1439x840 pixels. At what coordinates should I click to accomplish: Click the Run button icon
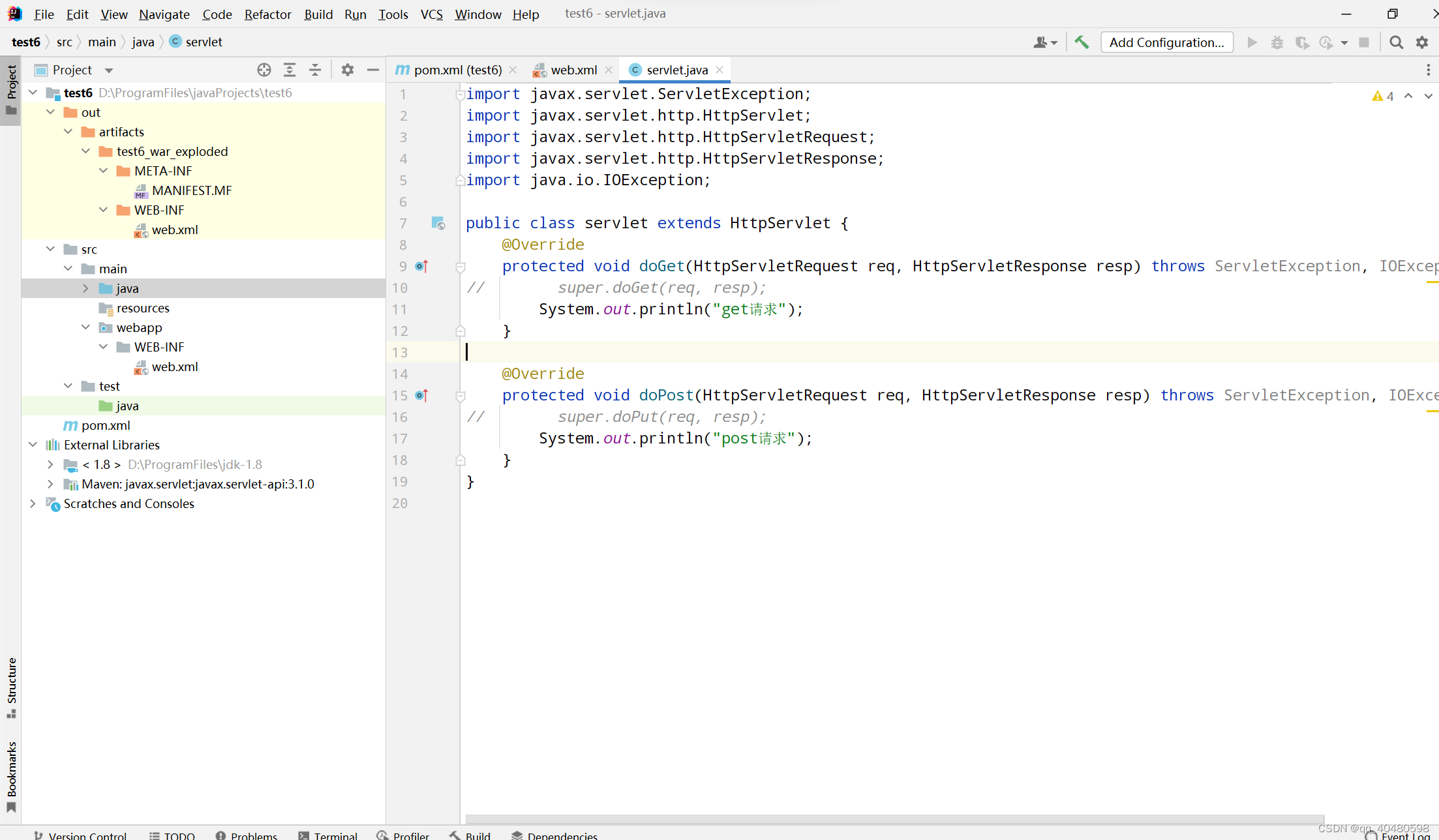pos(1252,42)
